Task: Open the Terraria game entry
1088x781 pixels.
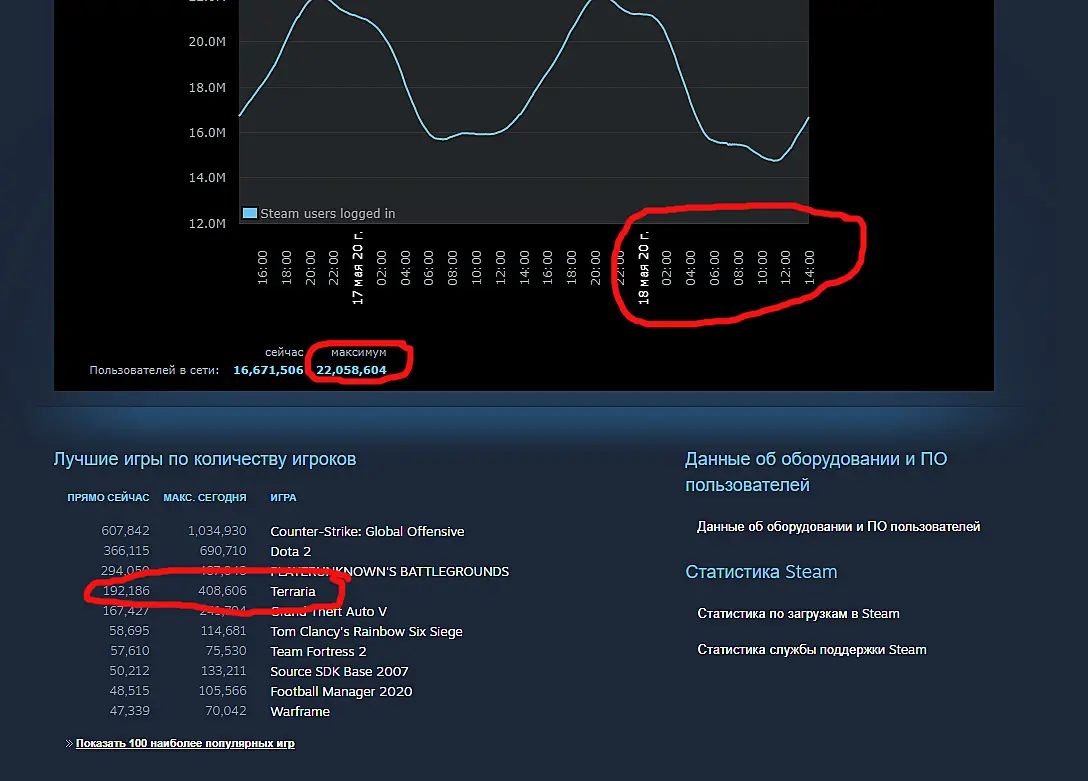Action: tap(293, 592)
